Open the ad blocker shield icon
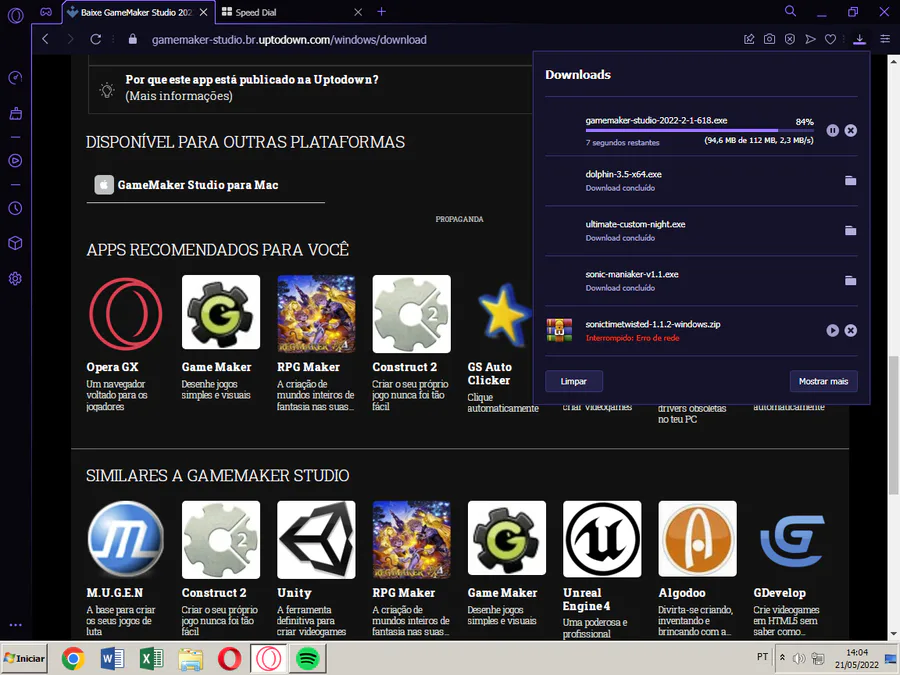This screenshot has width=900, height=675. tap(790, 39)
